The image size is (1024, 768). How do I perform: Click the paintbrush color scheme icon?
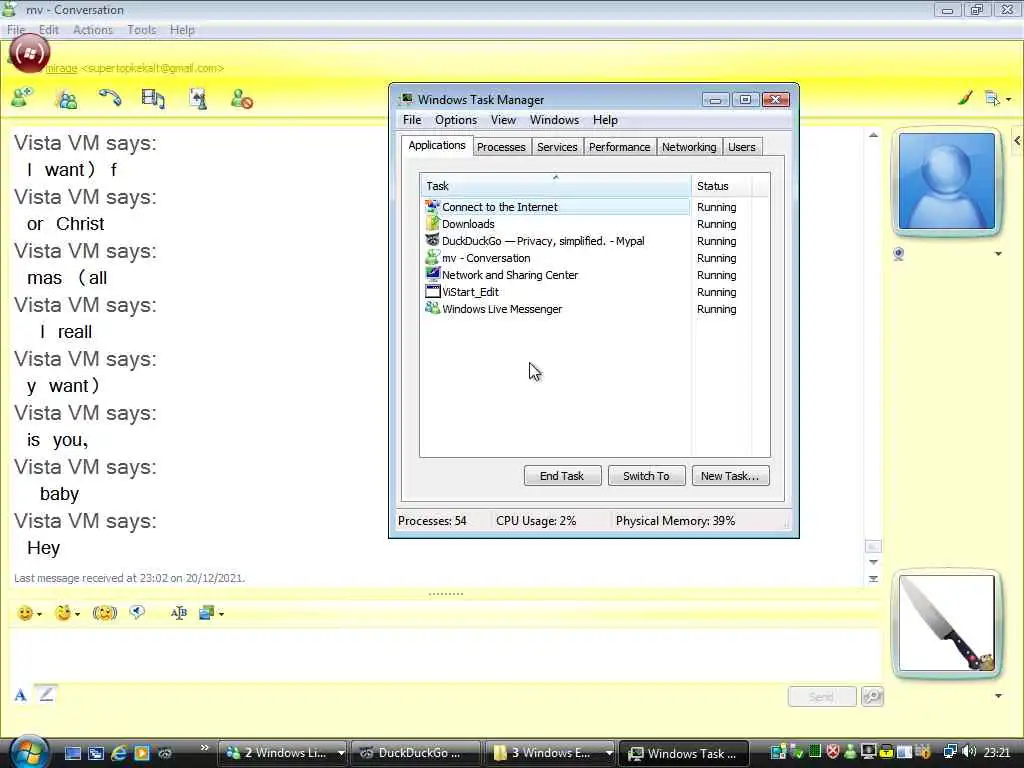pos(965,99)
